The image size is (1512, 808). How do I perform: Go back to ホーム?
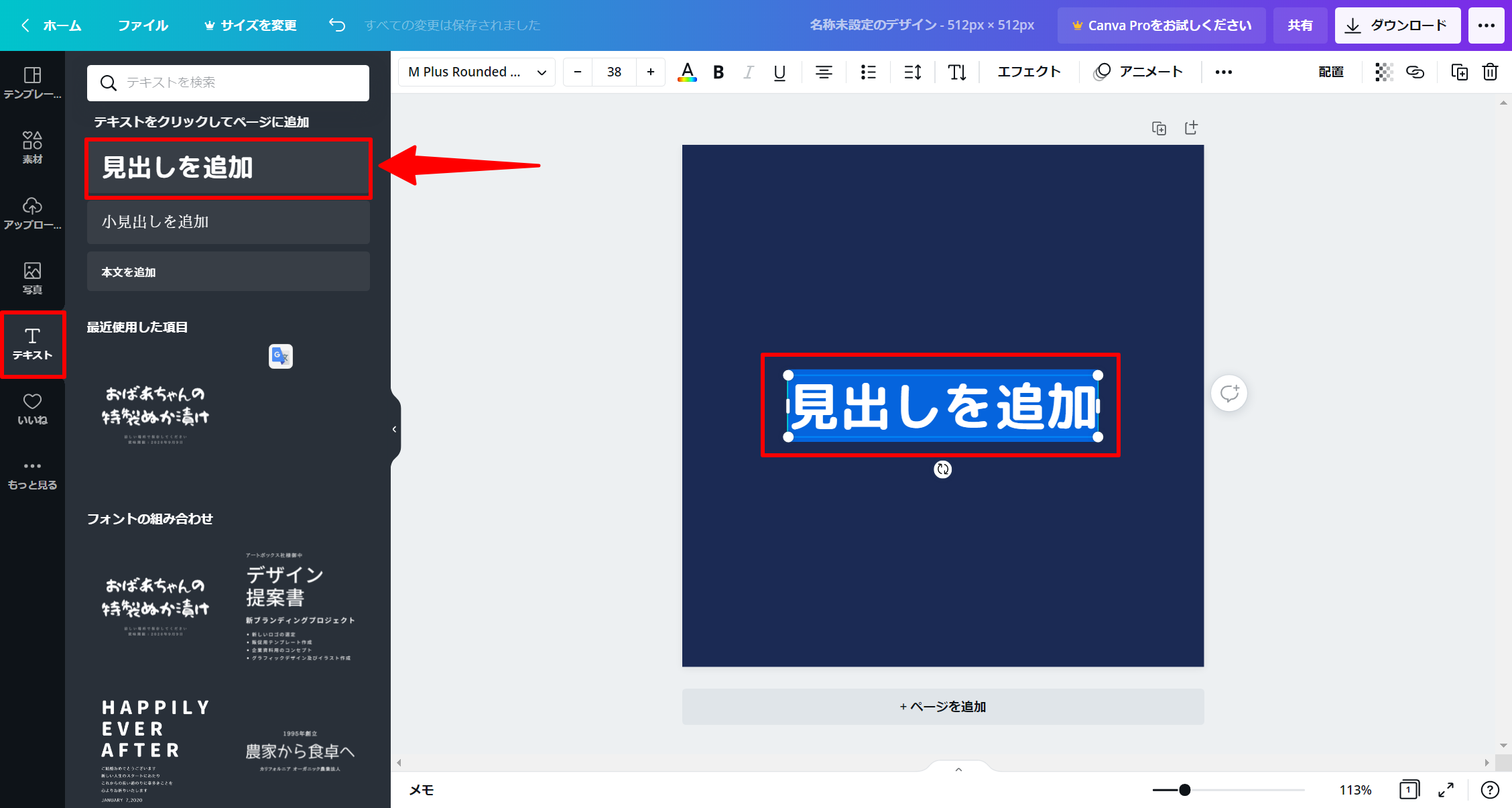coord(52,25)
